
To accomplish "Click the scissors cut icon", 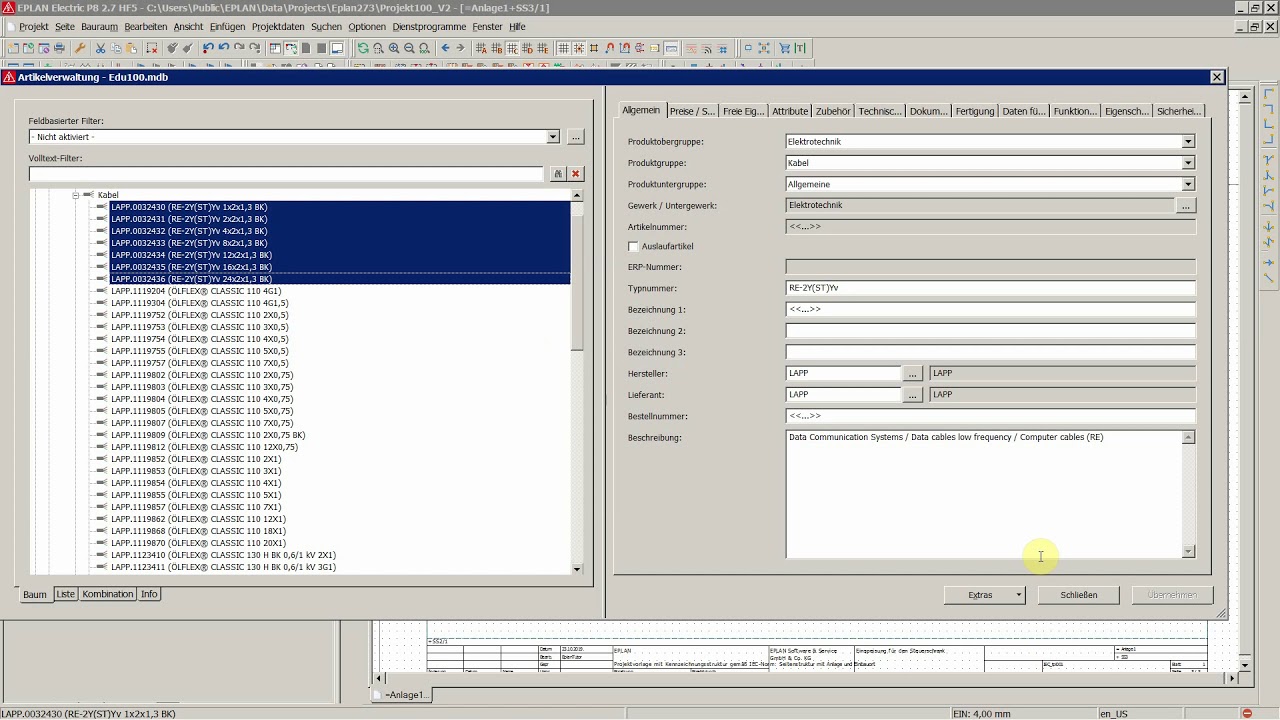I will [x=100, y=48].
